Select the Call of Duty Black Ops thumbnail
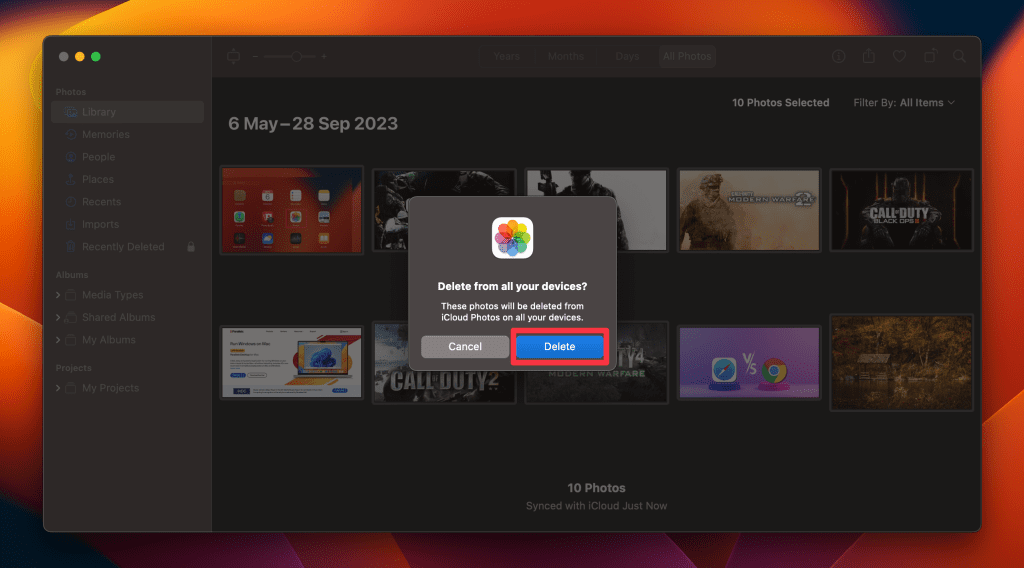This screenshot has height=568, width=1024. coord(901,210)
